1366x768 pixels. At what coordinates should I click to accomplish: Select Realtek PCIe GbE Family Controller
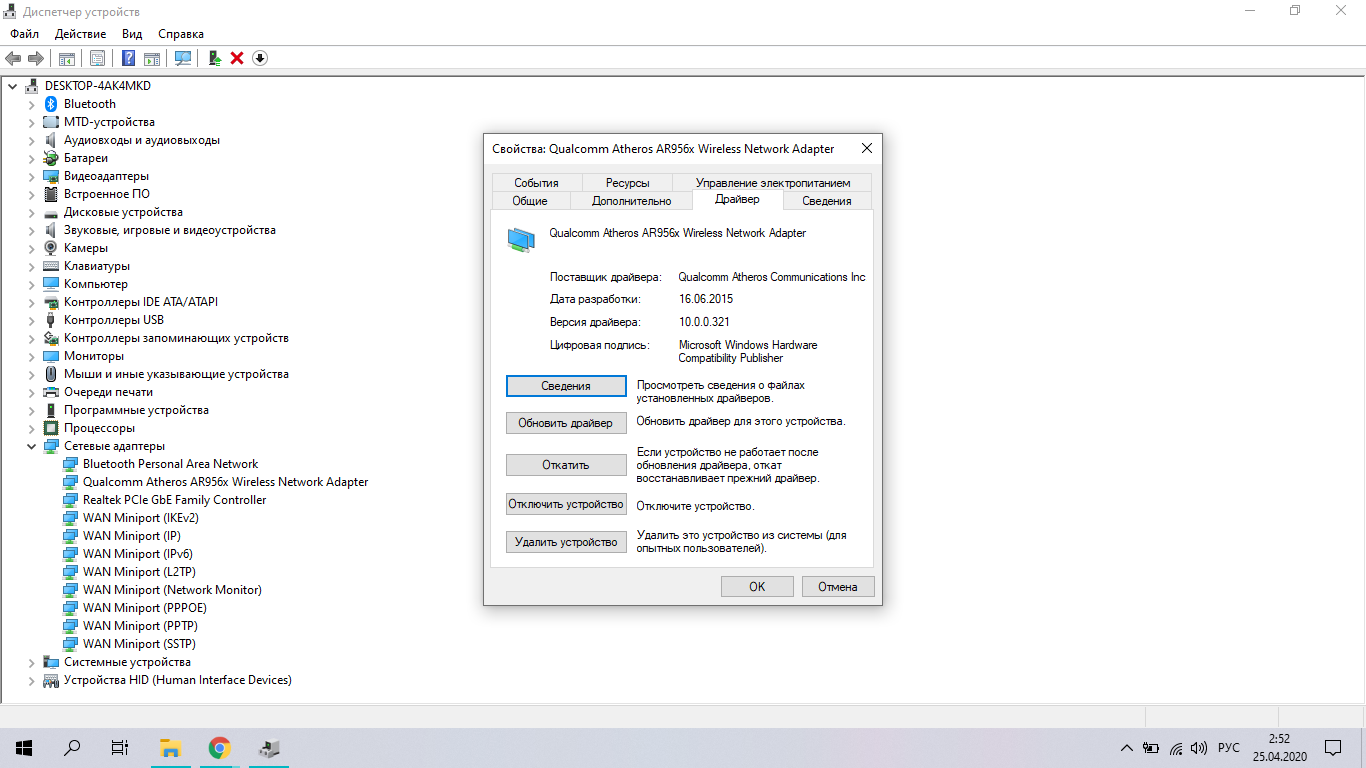pyautogui.click(x=174, y=500)
